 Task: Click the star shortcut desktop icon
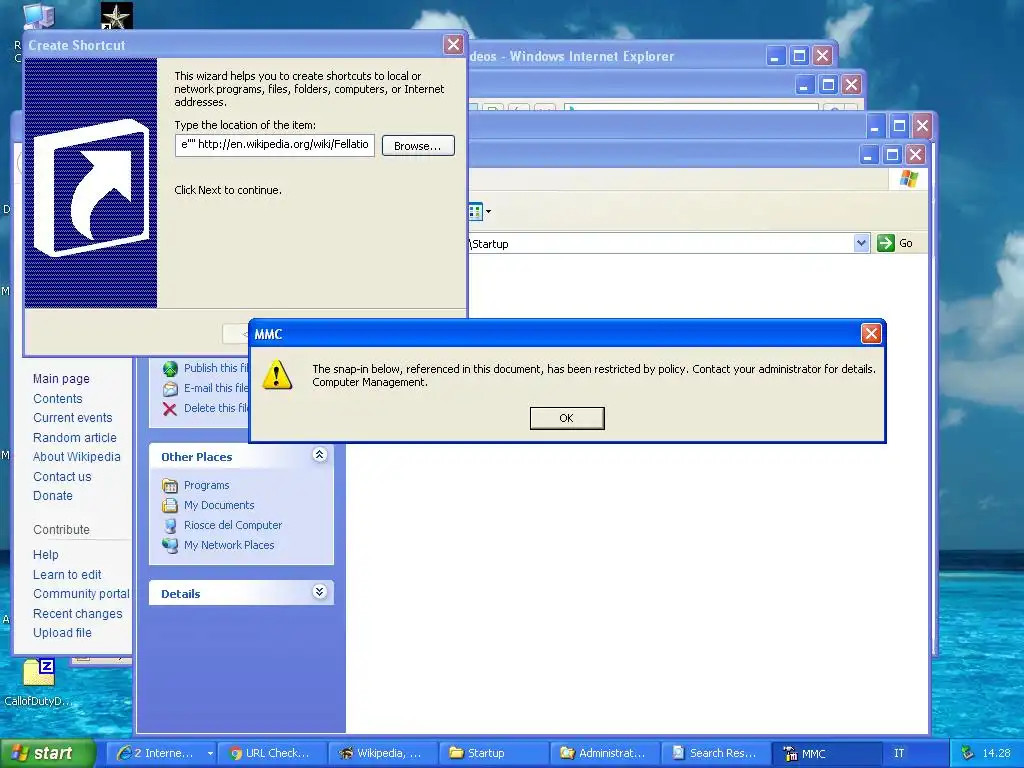tap(117, 16)
